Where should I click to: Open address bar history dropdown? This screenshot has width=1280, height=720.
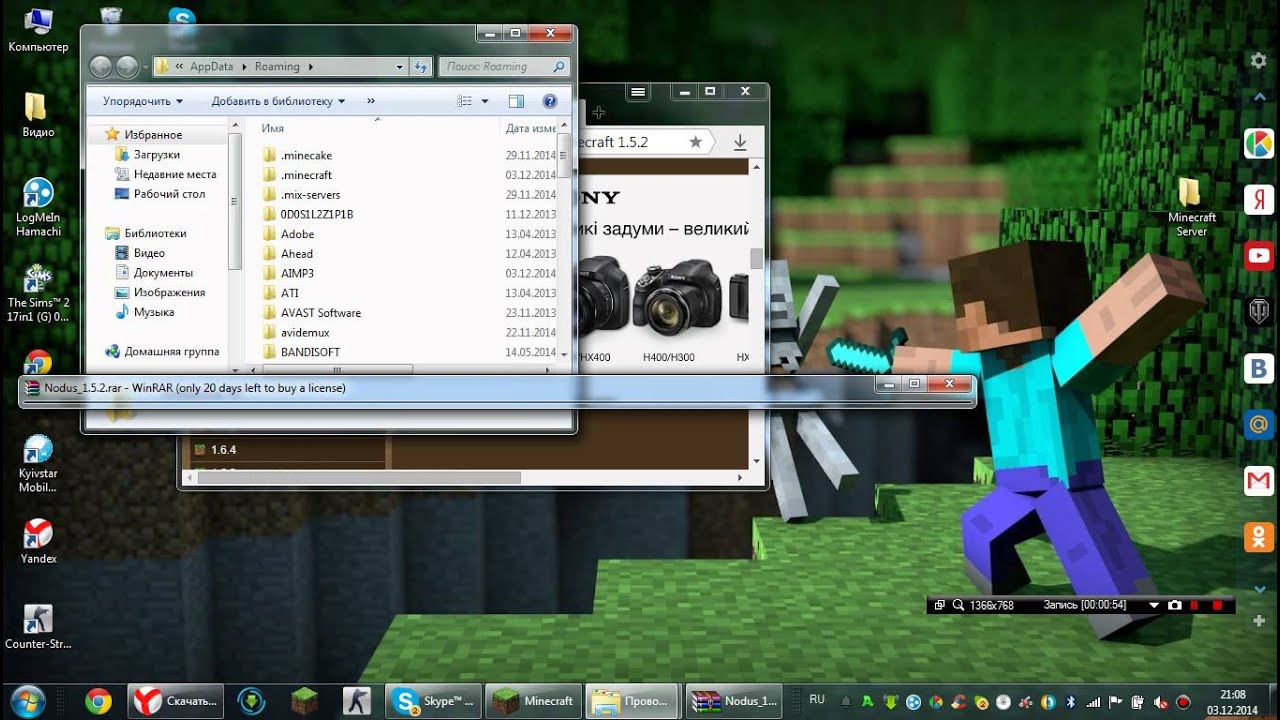399,67
